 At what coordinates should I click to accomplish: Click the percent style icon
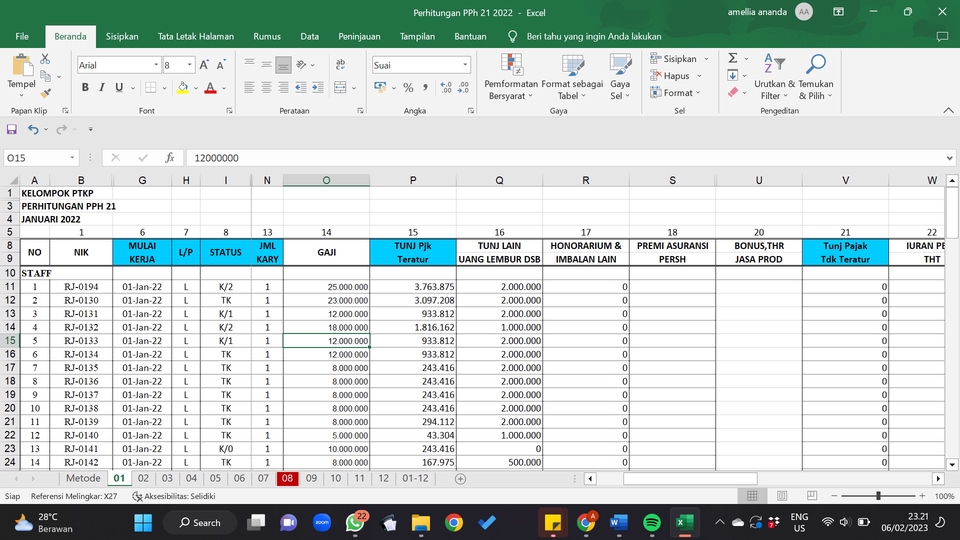coord(408,88)
